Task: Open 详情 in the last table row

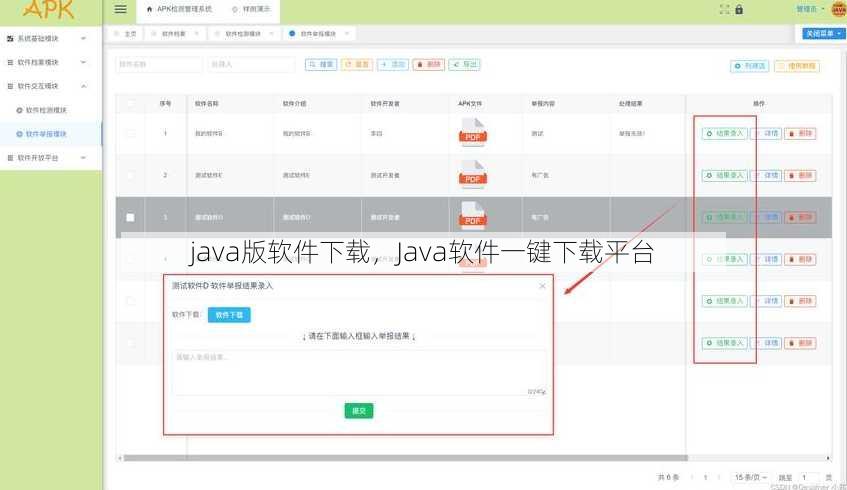Action: (767, 343)
